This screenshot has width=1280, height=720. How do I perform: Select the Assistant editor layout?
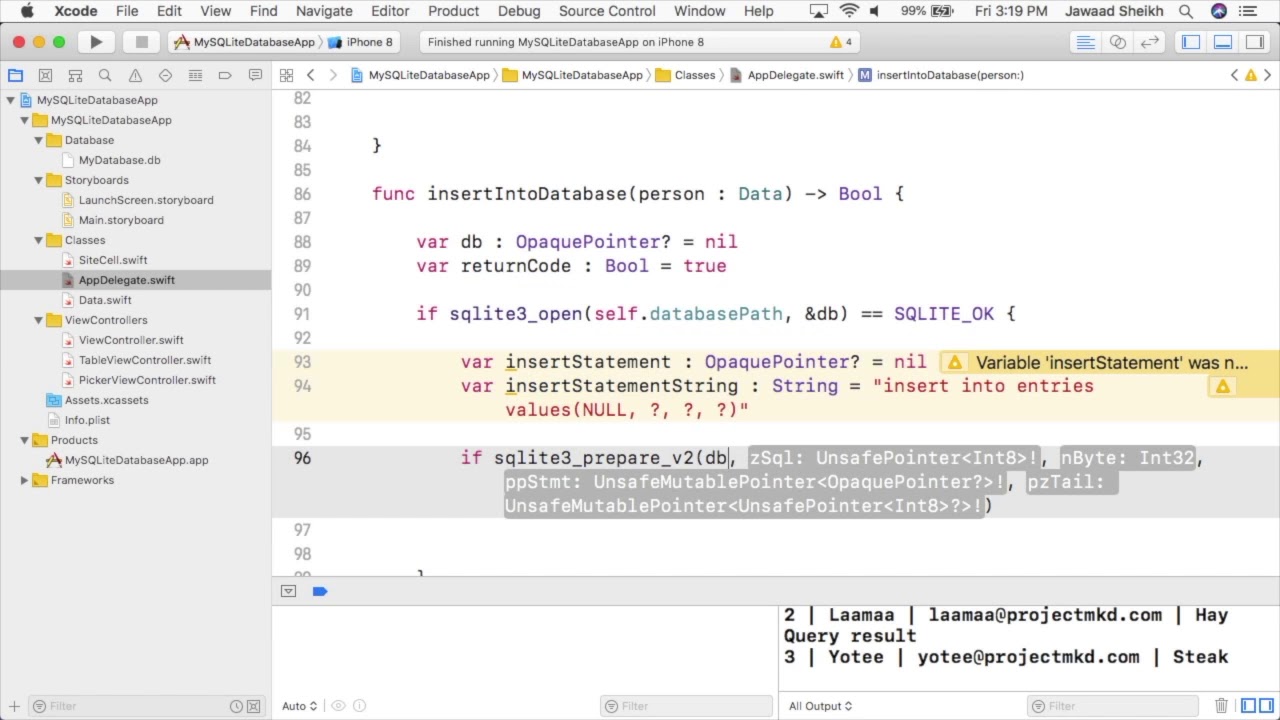tap(1118, 42)
